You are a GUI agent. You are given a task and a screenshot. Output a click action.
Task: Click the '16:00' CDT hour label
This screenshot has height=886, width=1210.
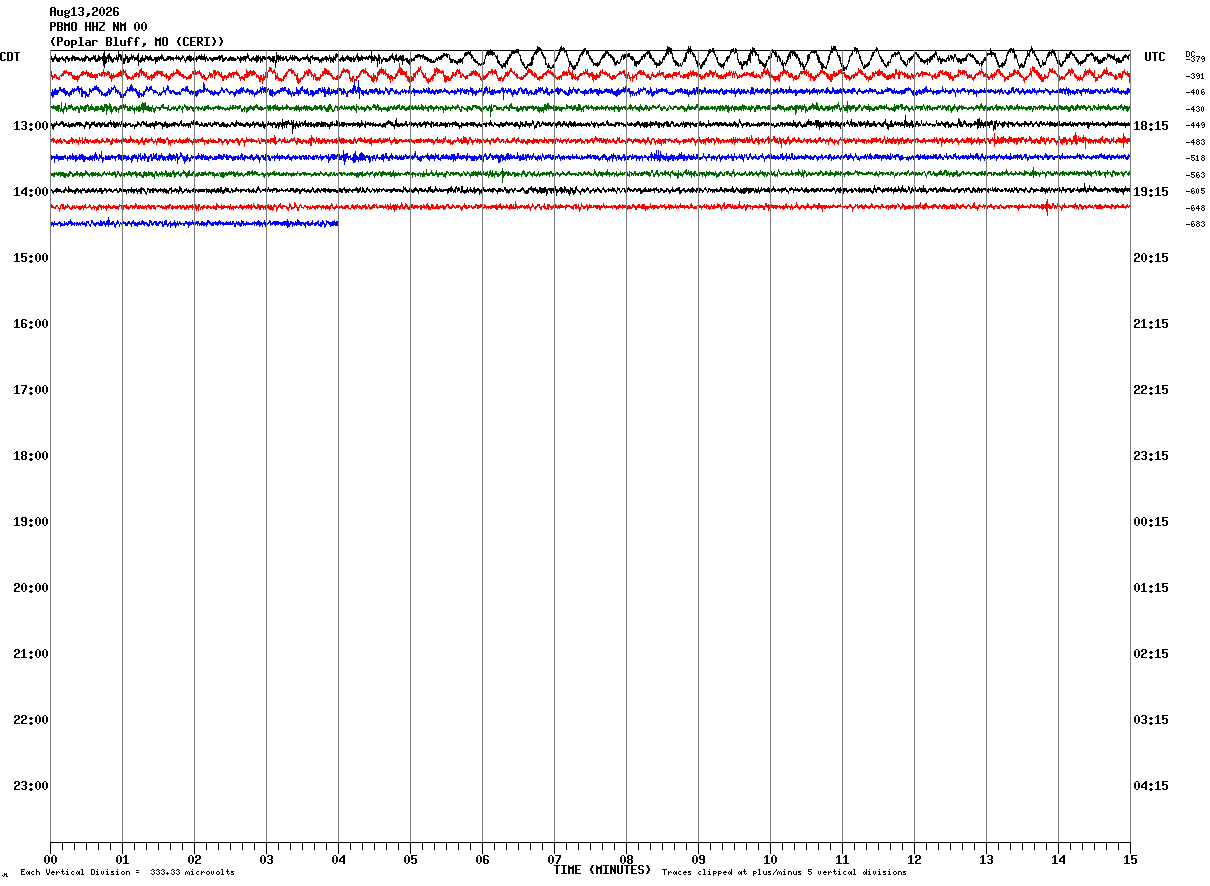31,324
